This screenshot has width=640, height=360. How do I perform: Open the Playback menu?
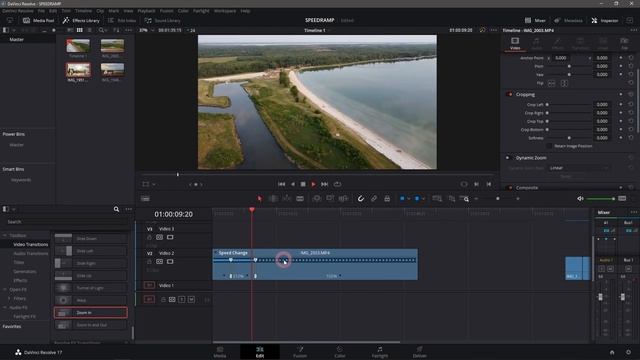[146, 11]
